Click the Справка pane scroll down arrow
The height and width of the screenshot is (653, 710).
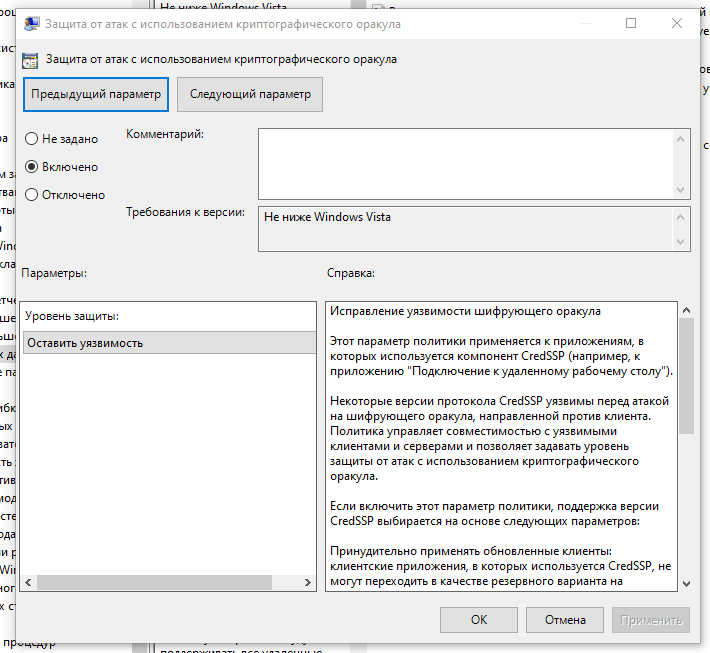[x=686, y=584]
